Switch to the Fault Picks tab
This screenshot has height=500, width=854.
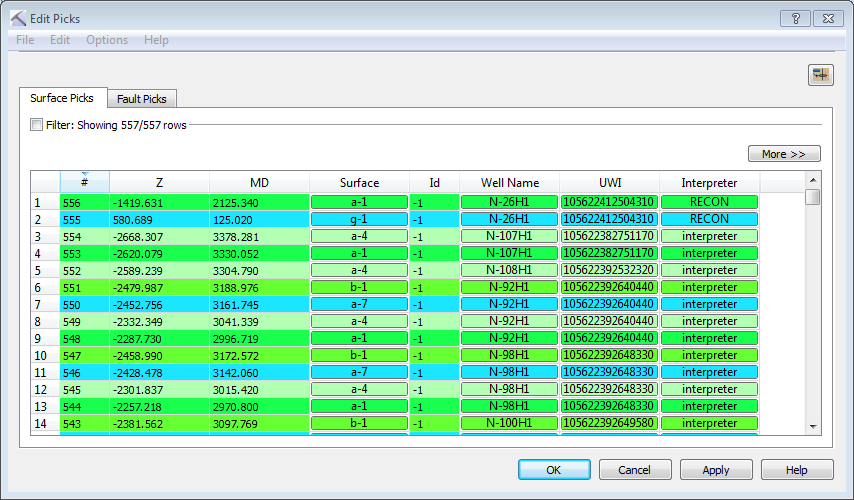point(142,99)
